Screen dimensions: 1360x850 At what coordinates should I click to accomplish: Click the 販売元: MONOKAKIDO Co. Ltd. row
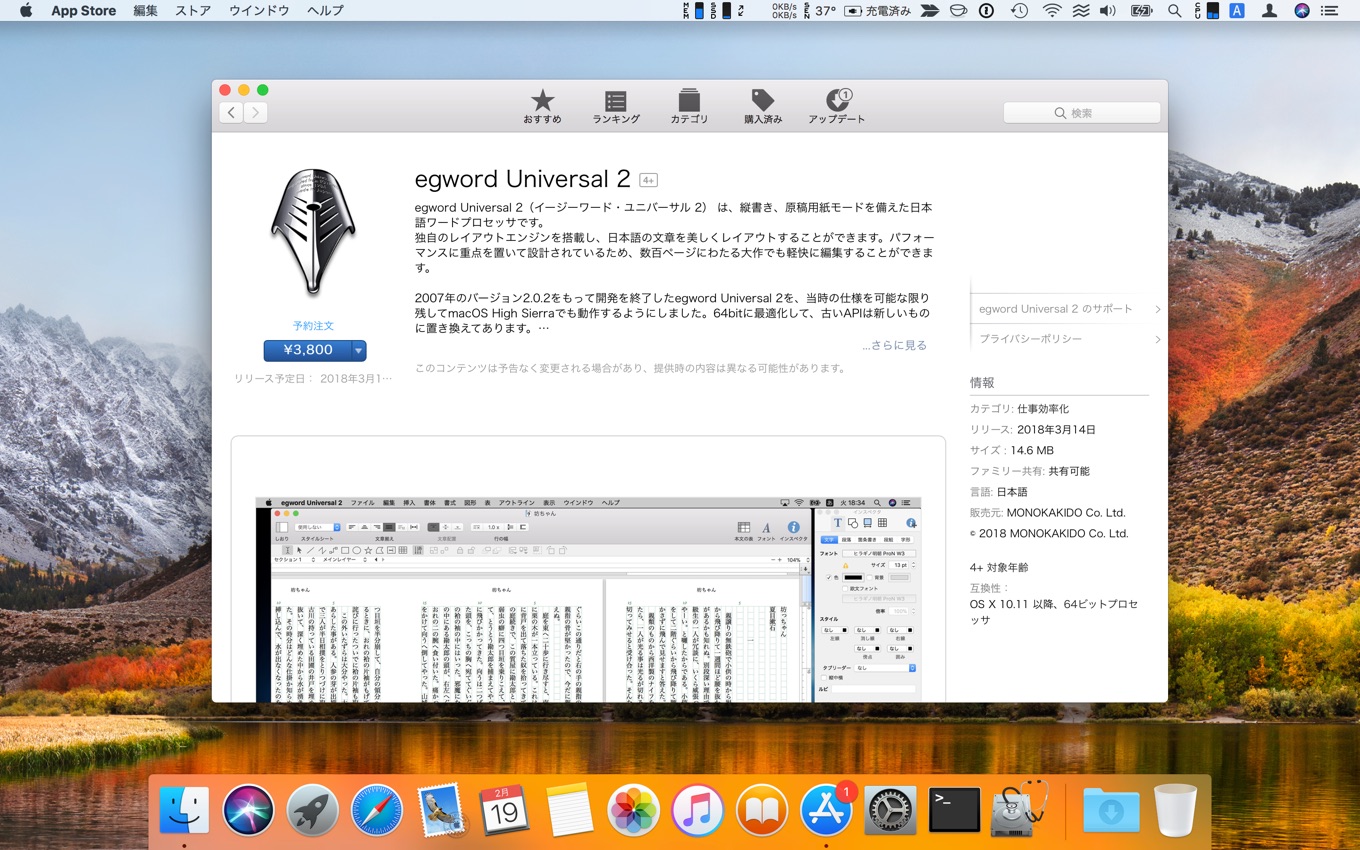coord(1047,513)
